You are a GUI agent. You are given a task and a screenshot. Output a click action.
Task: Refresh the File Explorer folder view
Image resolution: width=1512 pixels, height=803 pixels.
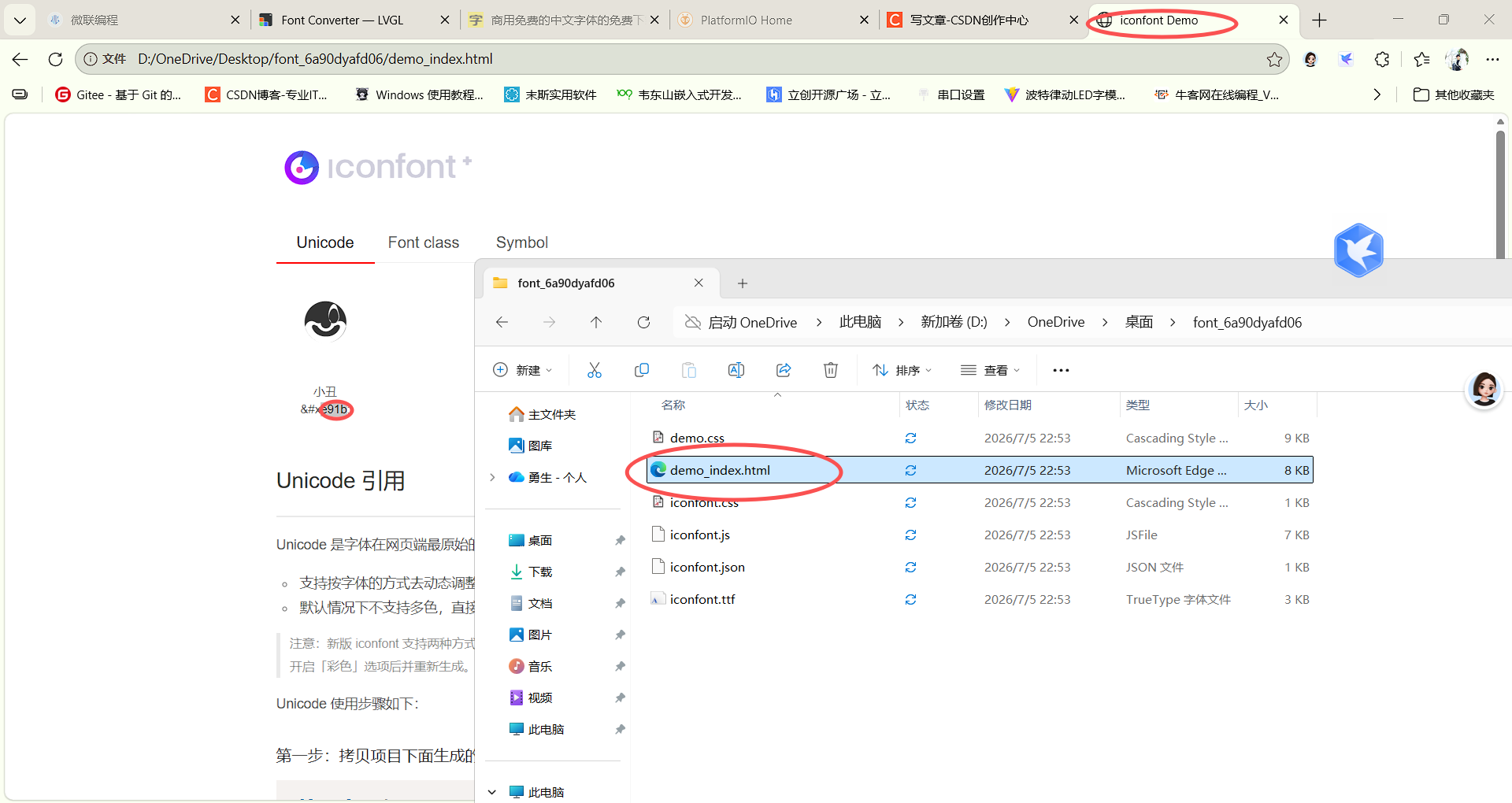(643, 322)
